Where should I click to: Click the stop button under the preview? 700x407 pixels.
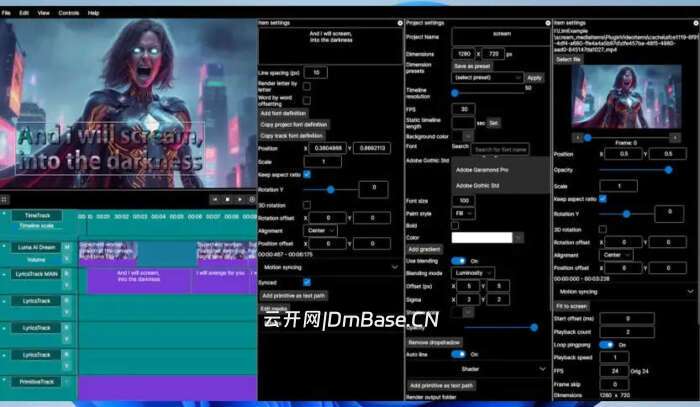tap(227, 199)
